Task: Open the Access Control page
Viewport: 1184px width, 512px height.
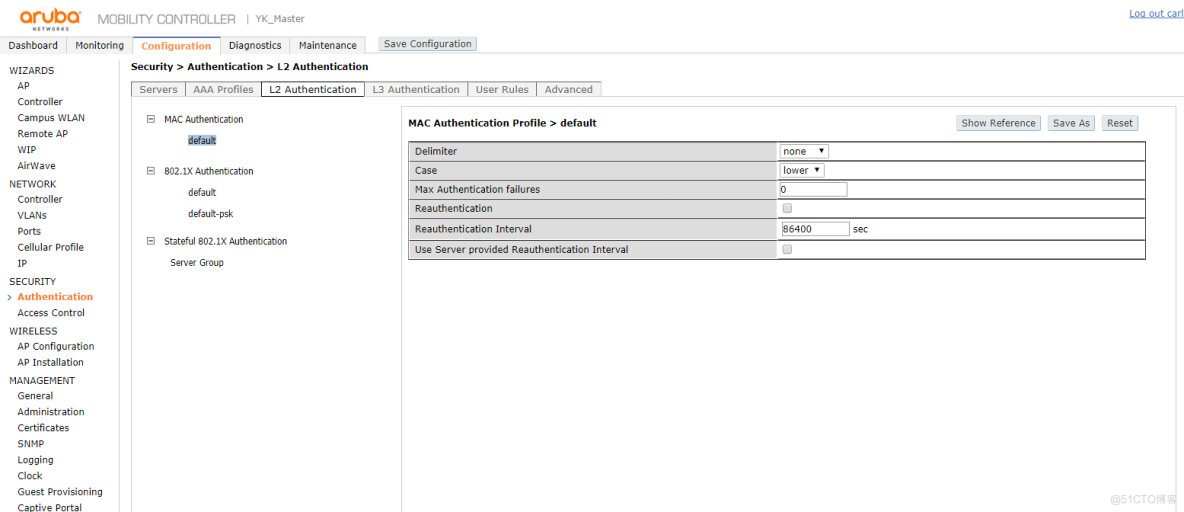Action: pyautogui.click(x=51, y=313)
